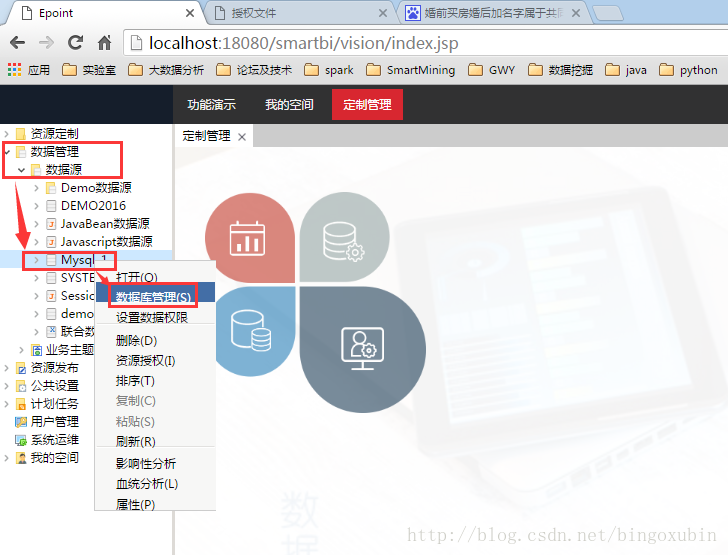Click the blue database petal icon
The height and width of the screenshot is (555, 728).
coord(252,331)
